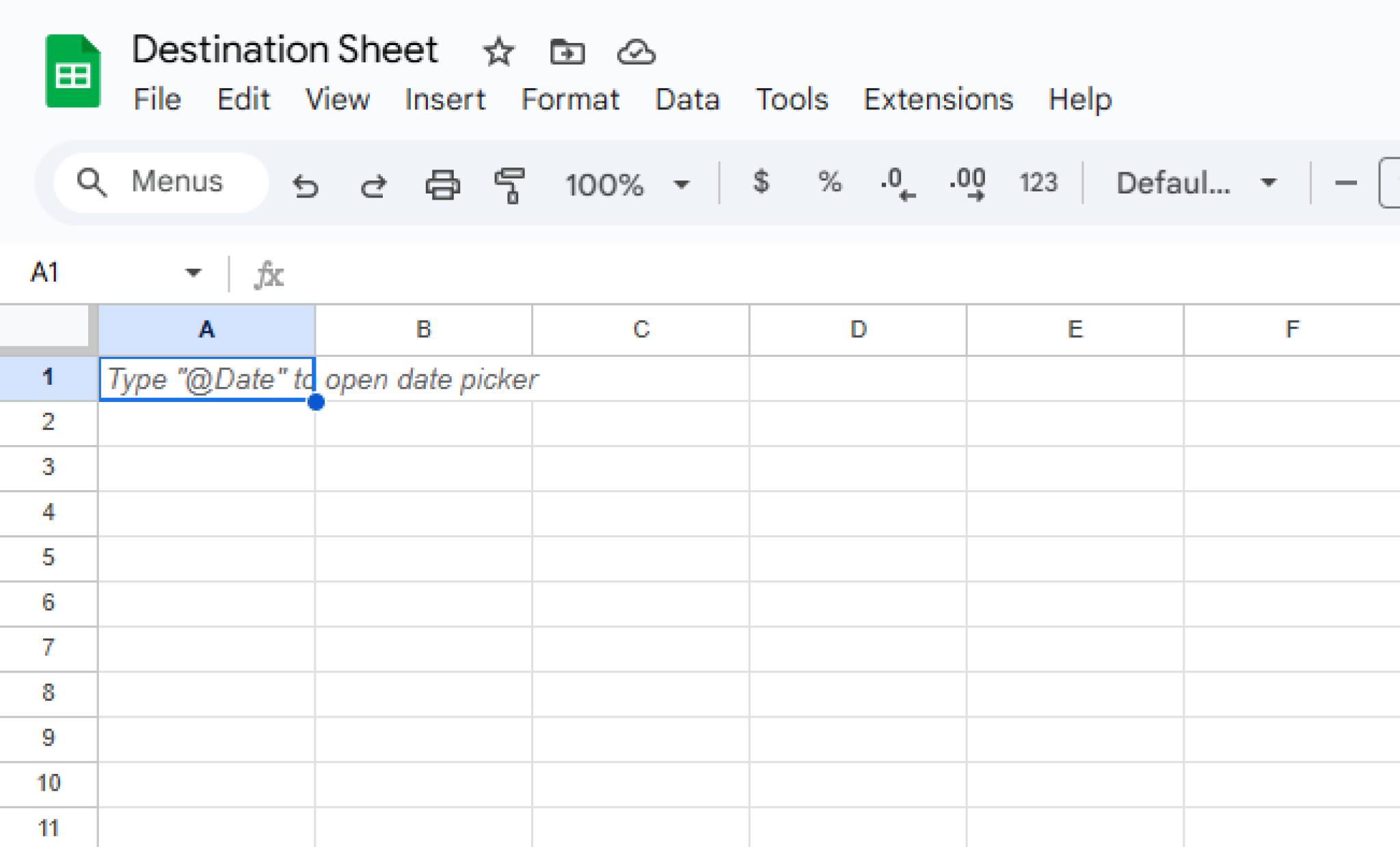
Task: Open the name box dropdown
Action: 193,272
